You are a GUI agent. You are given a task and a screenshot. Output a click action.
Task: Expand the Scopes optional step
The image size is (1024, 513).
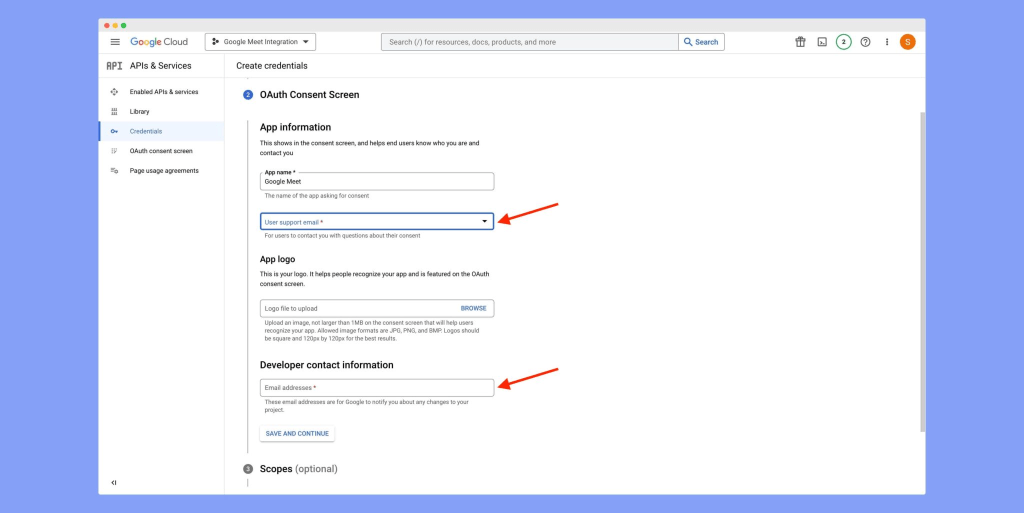tap(298, 469)
